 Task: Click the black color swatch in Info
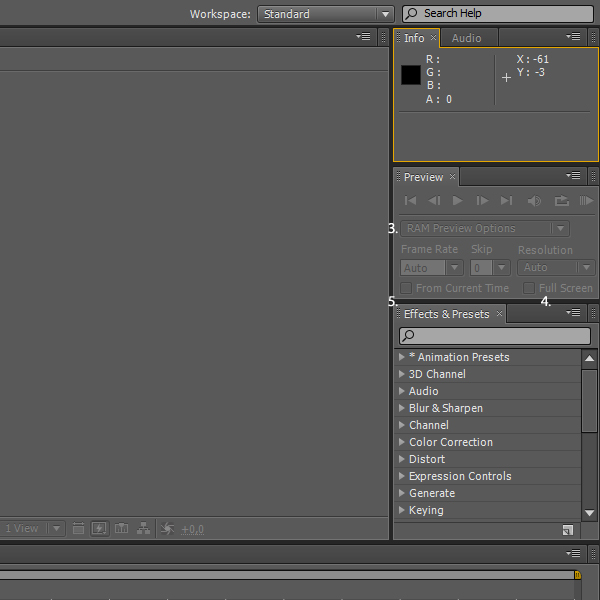[411, 75]
